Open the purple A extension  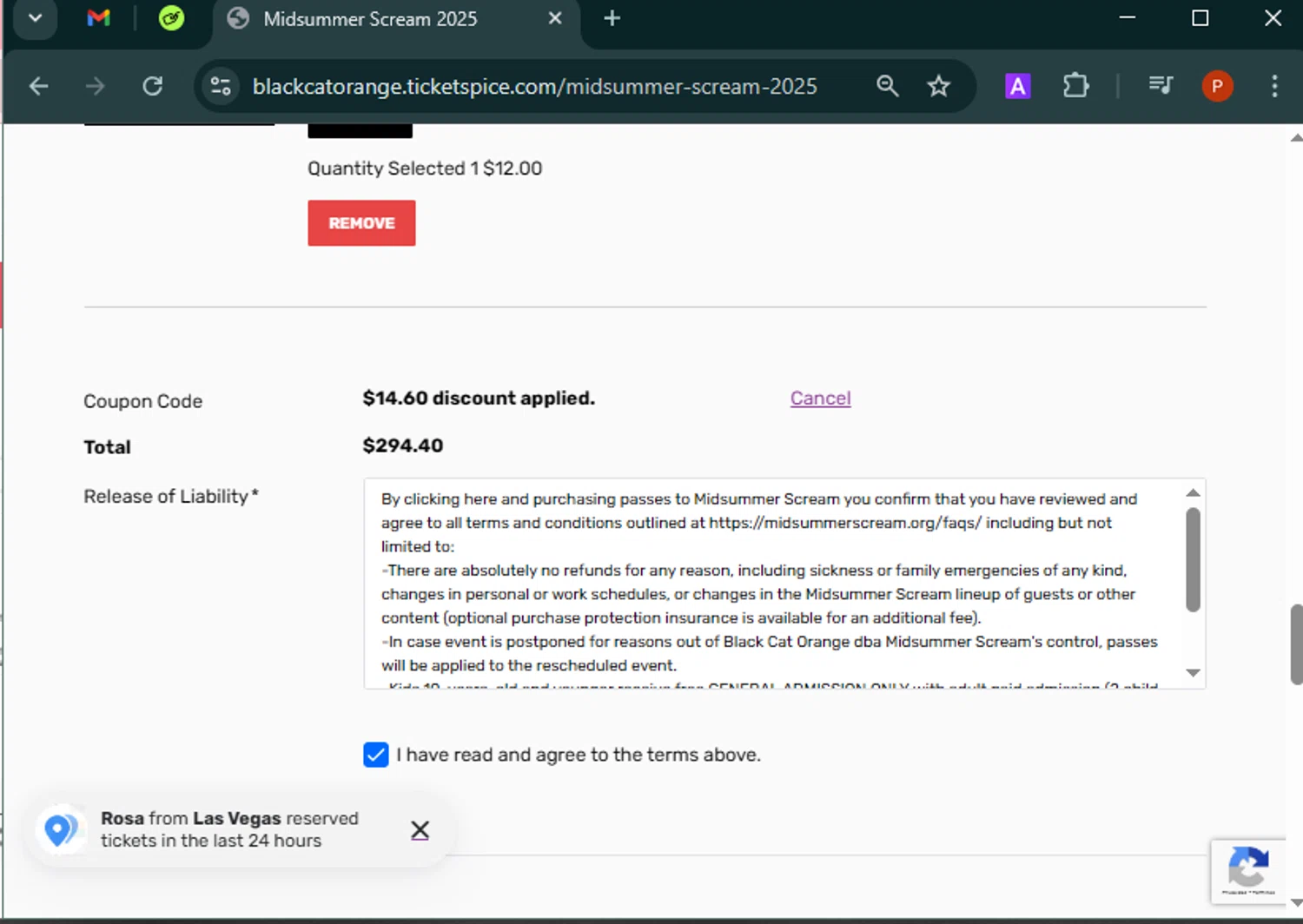click(1017, 86)
